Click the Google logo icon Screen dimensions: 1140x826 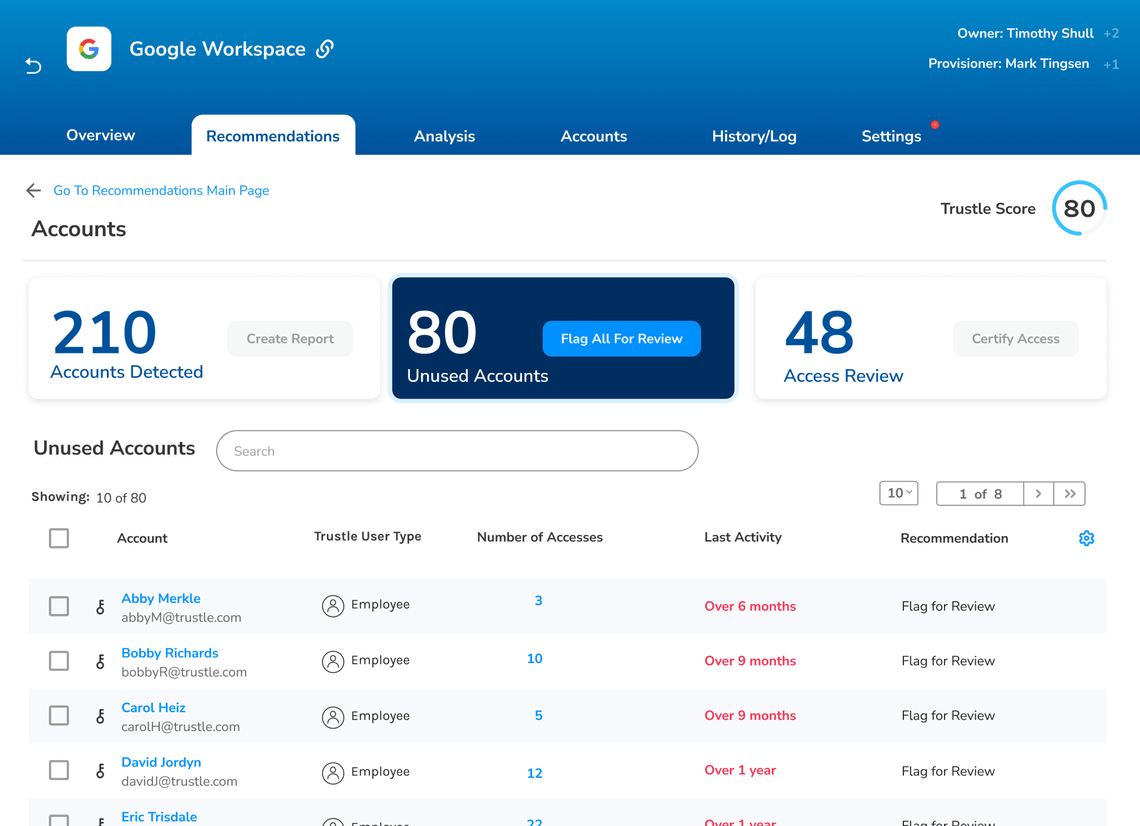tap(89, 49)
